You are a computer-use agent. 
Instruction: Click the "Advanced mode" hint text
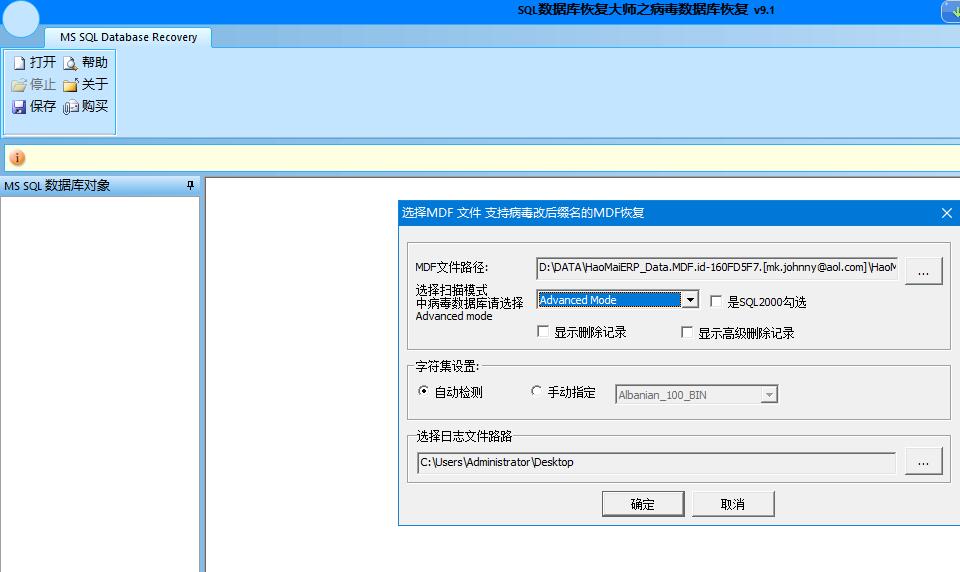[x=454, y=316]
